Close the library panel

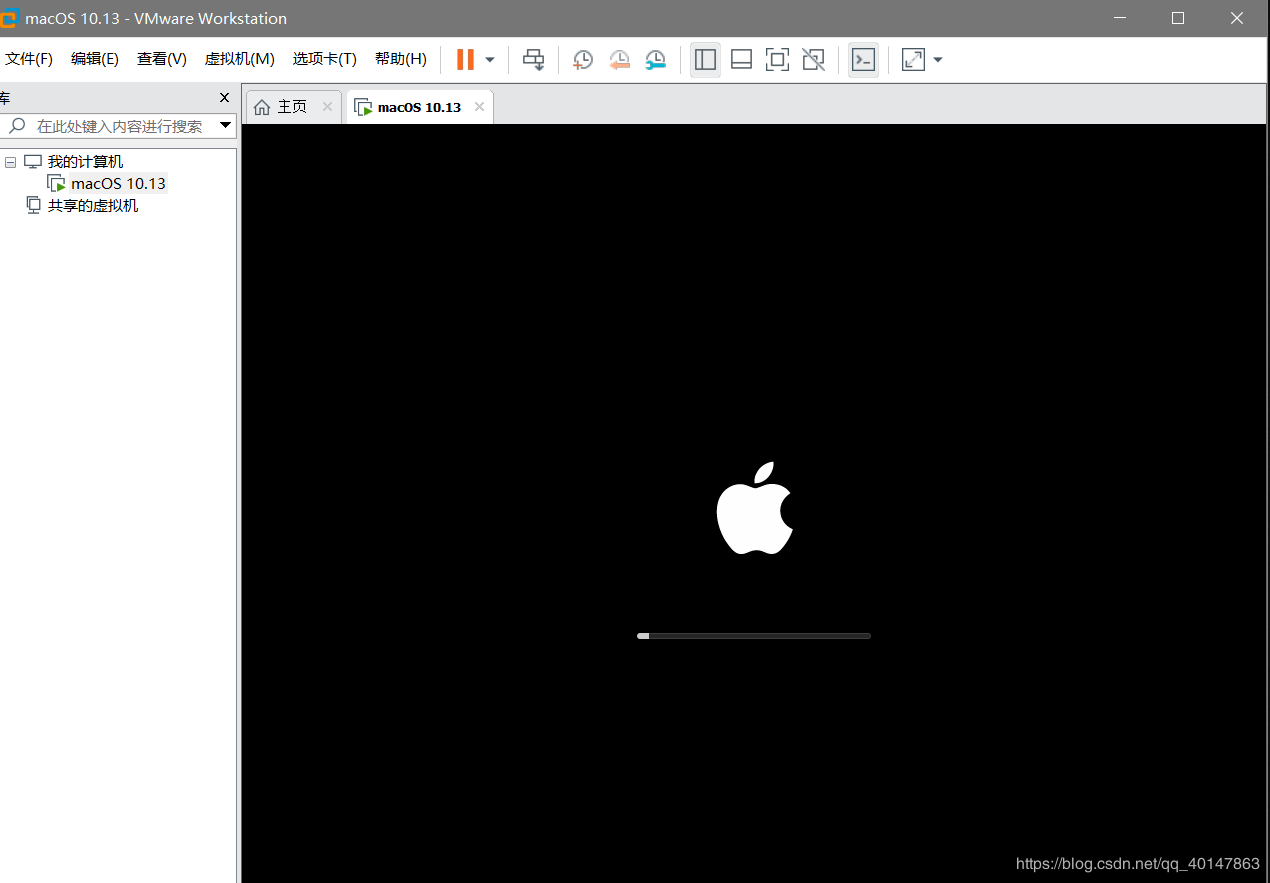point(224,98)
